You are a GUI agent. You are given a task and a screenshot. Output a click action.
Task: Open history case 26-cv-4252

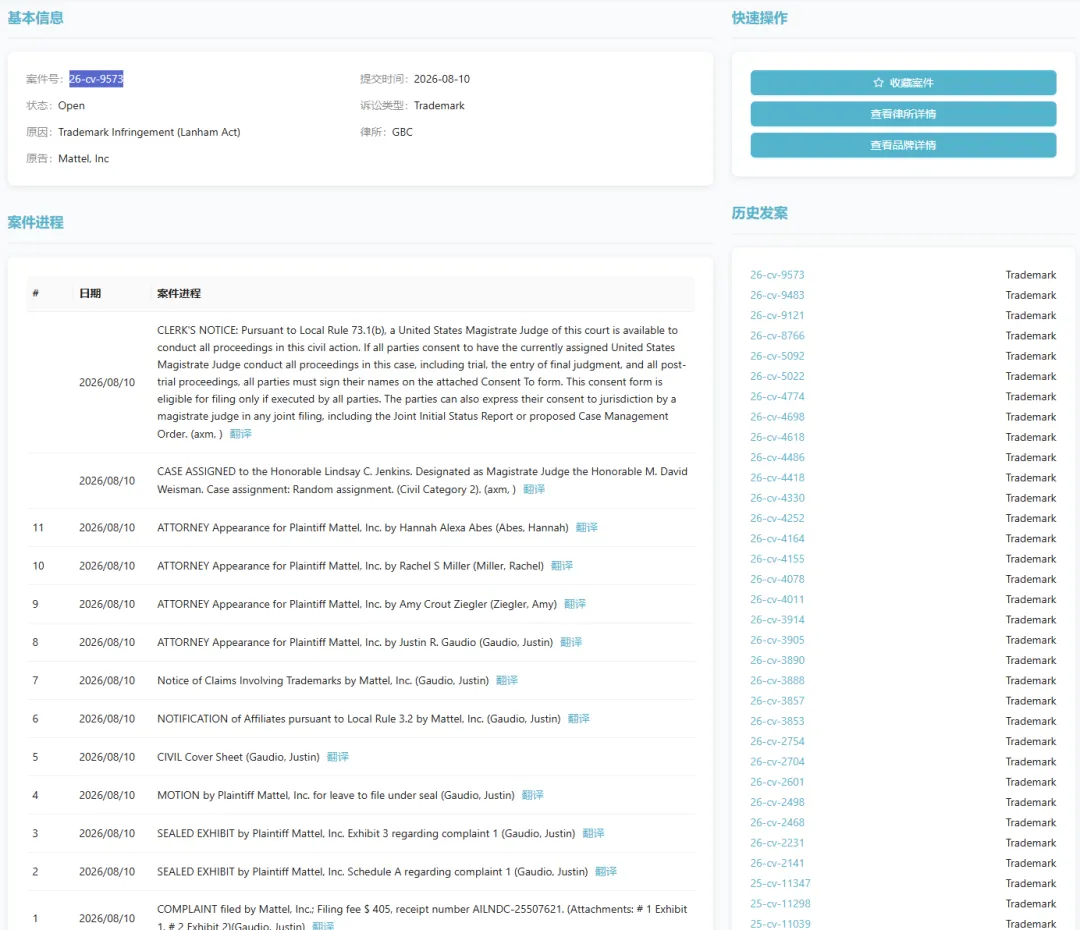coord(777,519)
